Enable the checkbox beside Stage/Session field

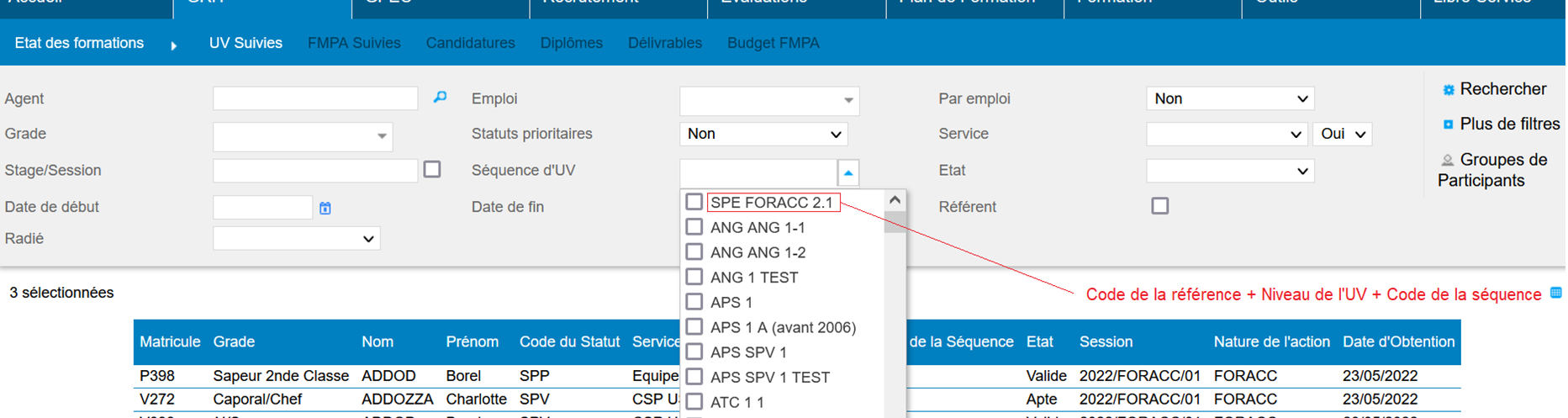coord(432,169)
